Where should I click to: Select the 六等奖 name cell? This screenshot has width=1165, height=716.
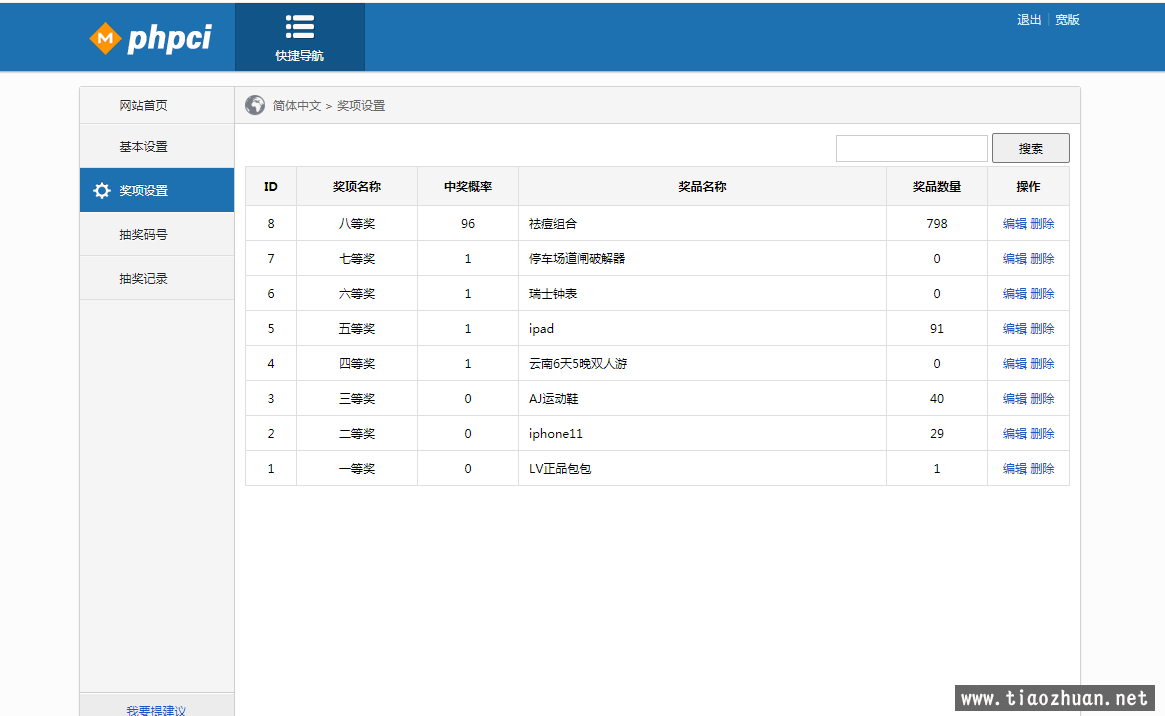click(x=357, y=293)
